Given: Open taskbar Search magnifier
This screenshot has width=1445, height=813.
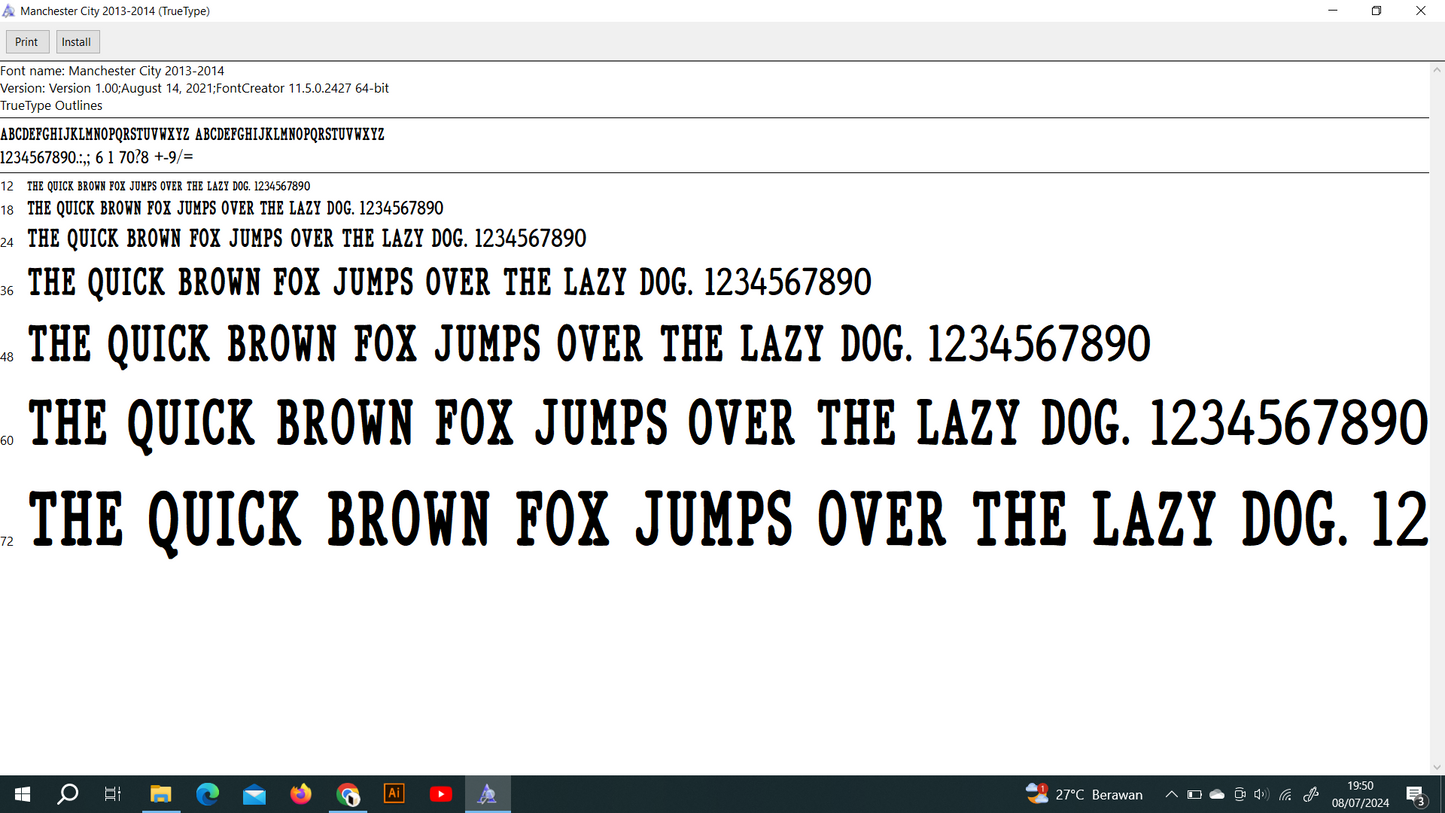Looking at the screenshot, I should click(67, 794).
